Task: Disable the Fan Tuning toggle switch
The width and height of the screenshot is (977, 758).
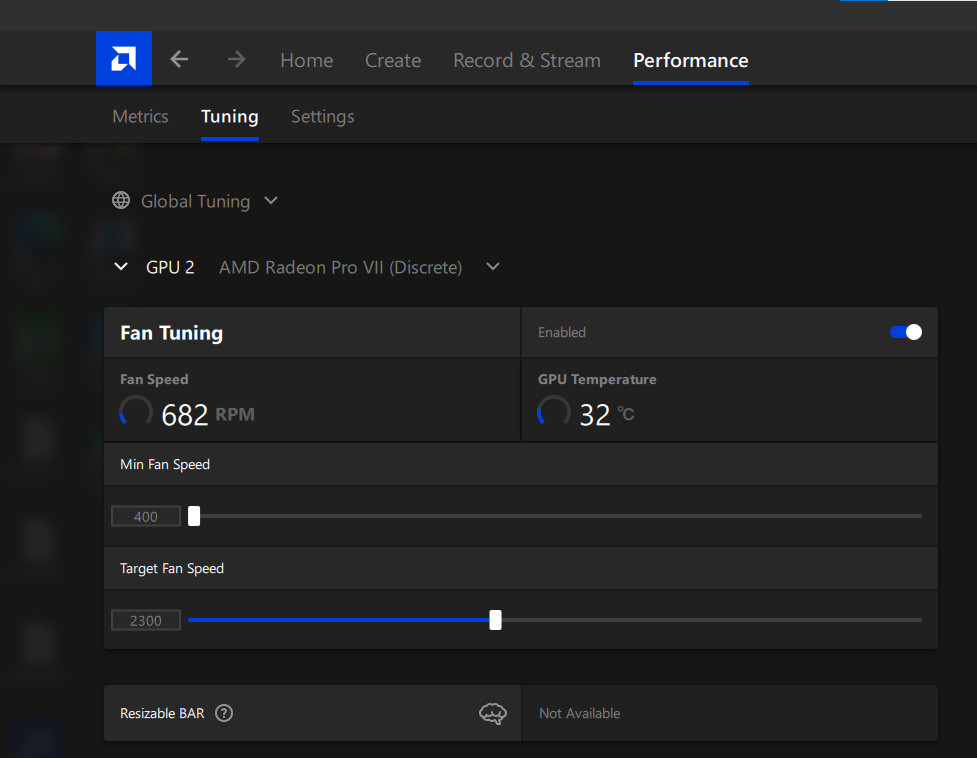Action: pos(906,332)
